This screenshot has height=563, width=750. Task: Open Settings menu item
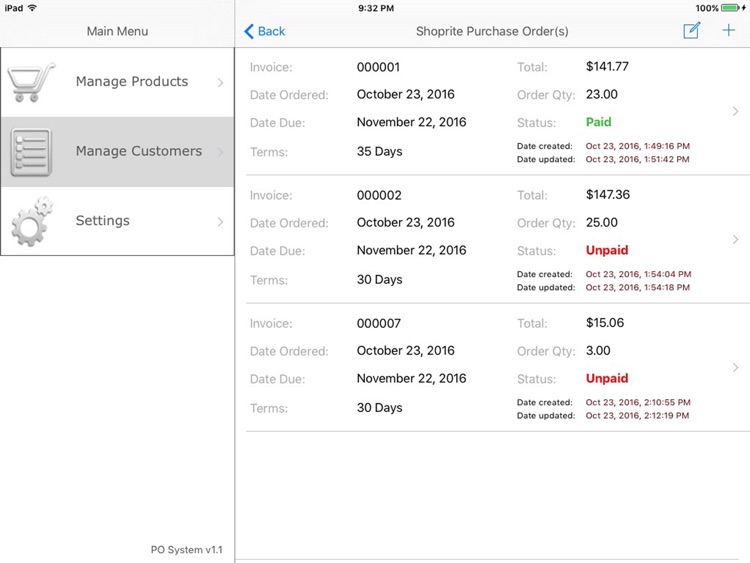coord(117,221)
